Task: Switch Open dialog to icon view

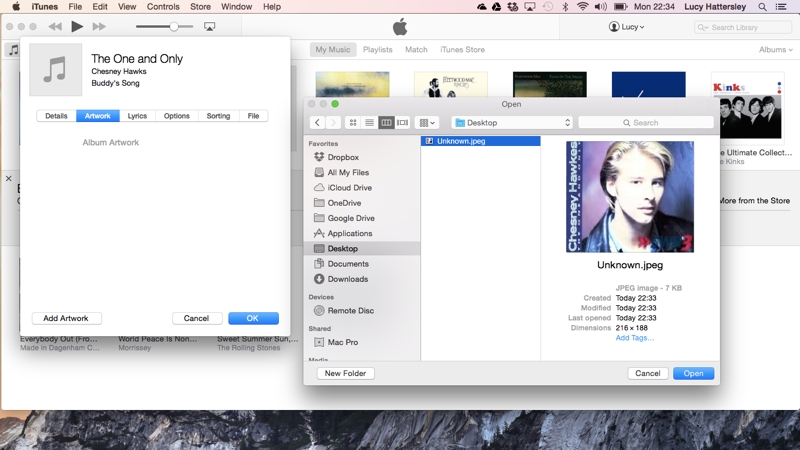Action: [353, 122]
